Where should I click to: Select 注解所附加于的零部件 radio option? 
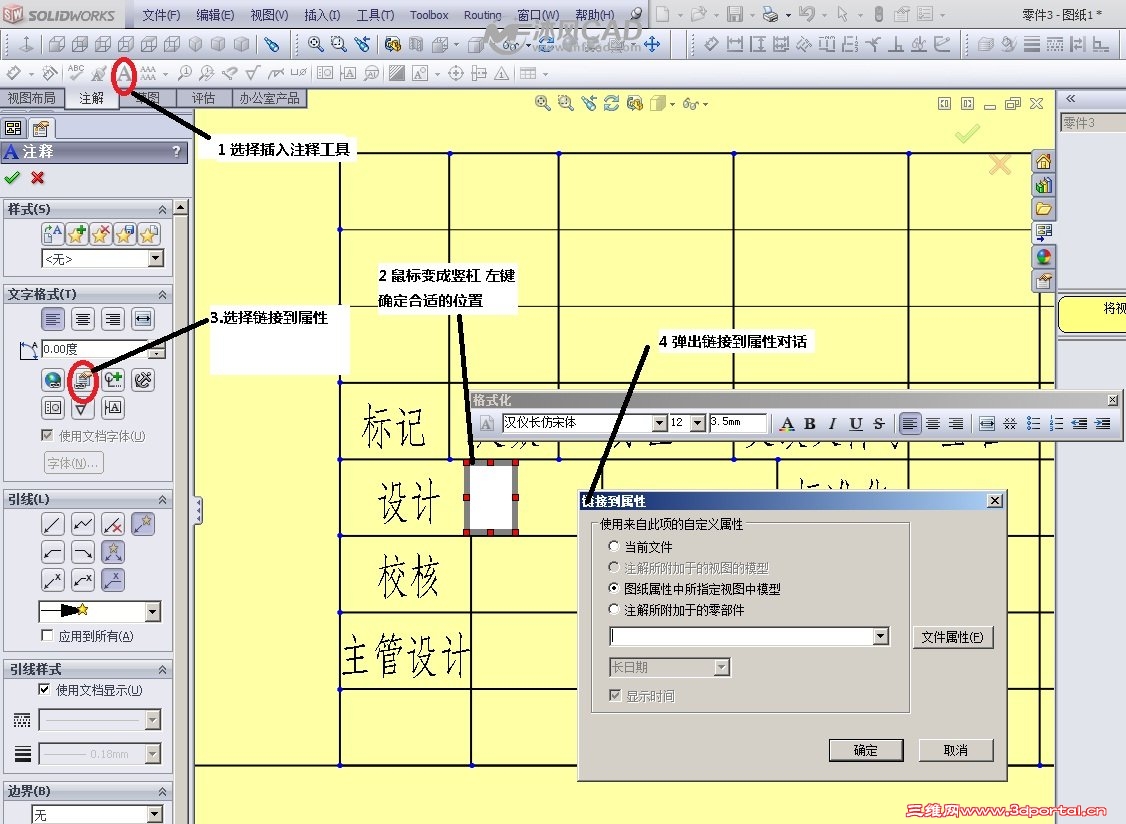point(613,609)
